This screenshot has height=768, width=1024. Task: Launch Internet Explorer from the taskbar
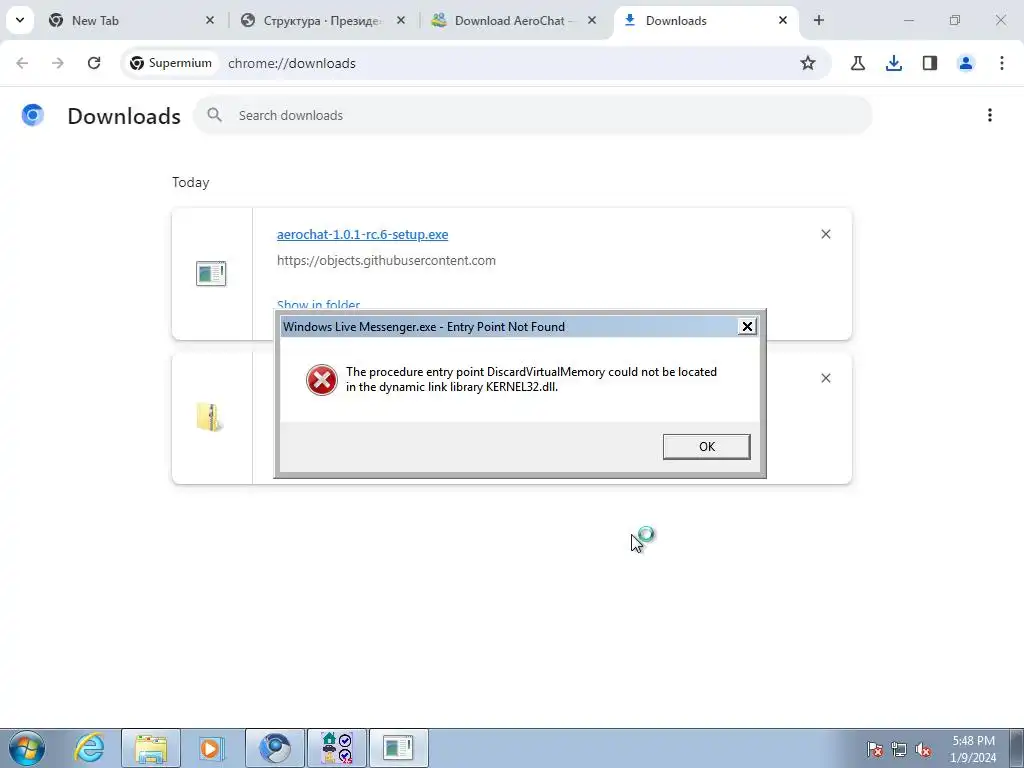pos(89,748)
